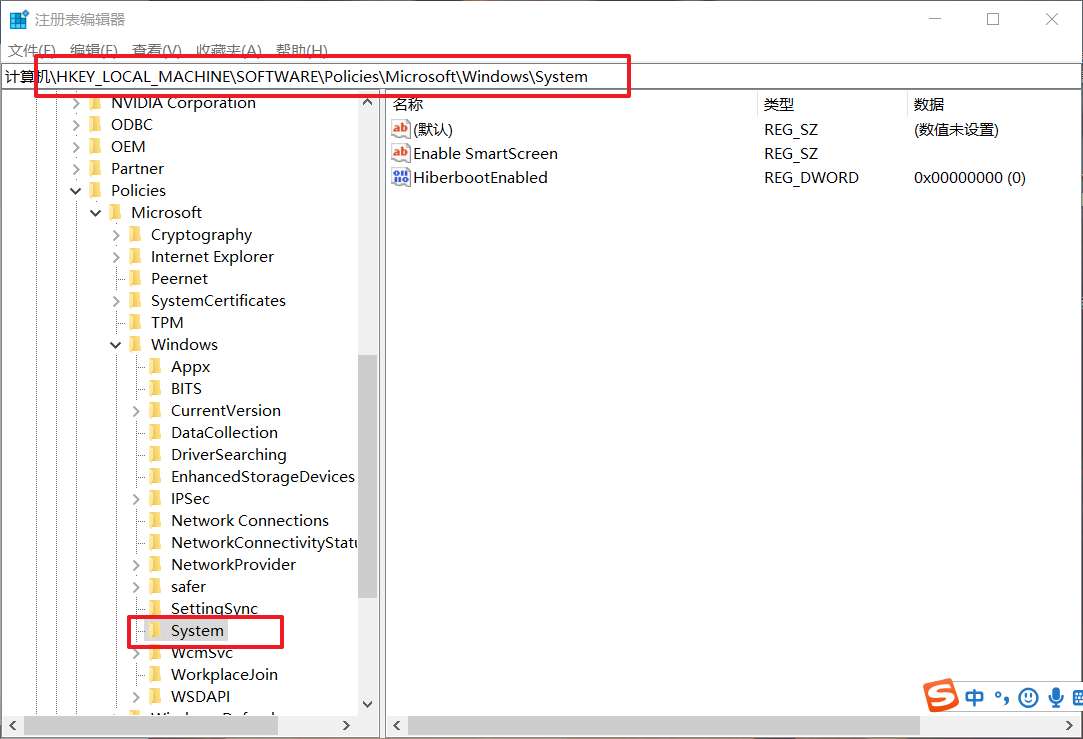1083x739 pixels.
Task: Click the HiberbootEnabled DWORD value icon
Action: click(x=401, y=178)
